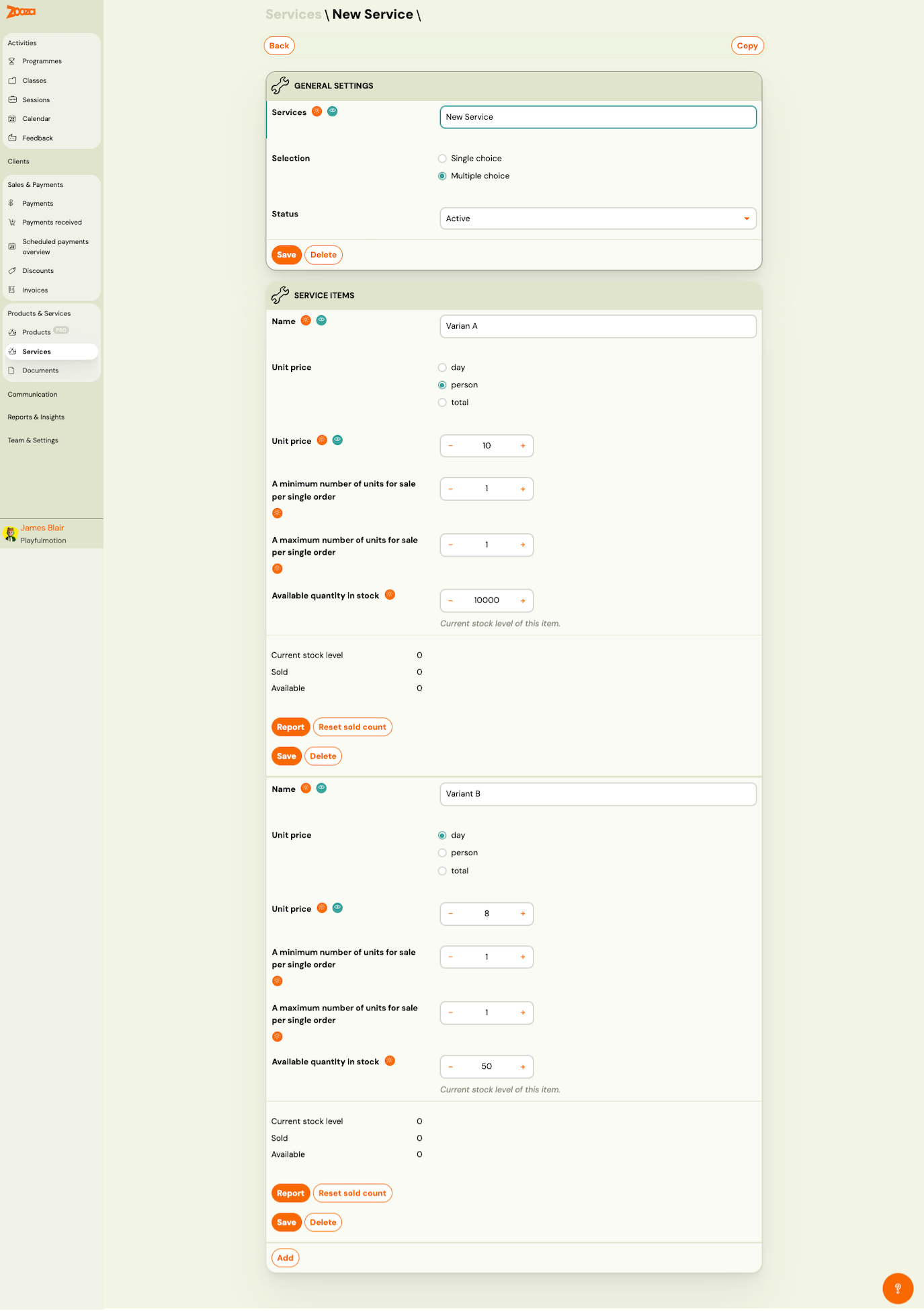Image resolution: width=924 pixels, height=1311 pixels.
Task: Go to Invoices in the sidebar
Action: point(35,290)
